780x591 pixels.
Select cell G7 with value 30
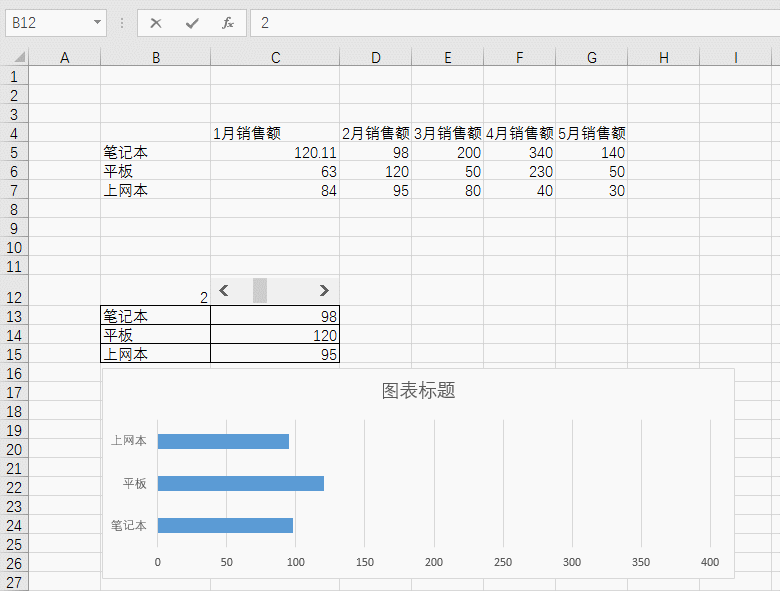[591, 190]
